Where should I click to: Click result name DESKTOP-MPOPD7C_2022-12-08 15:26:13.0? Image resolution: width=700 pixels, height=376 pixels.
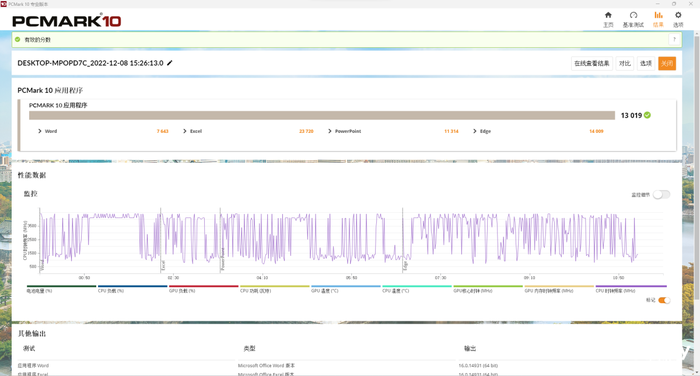pos(90,63)
